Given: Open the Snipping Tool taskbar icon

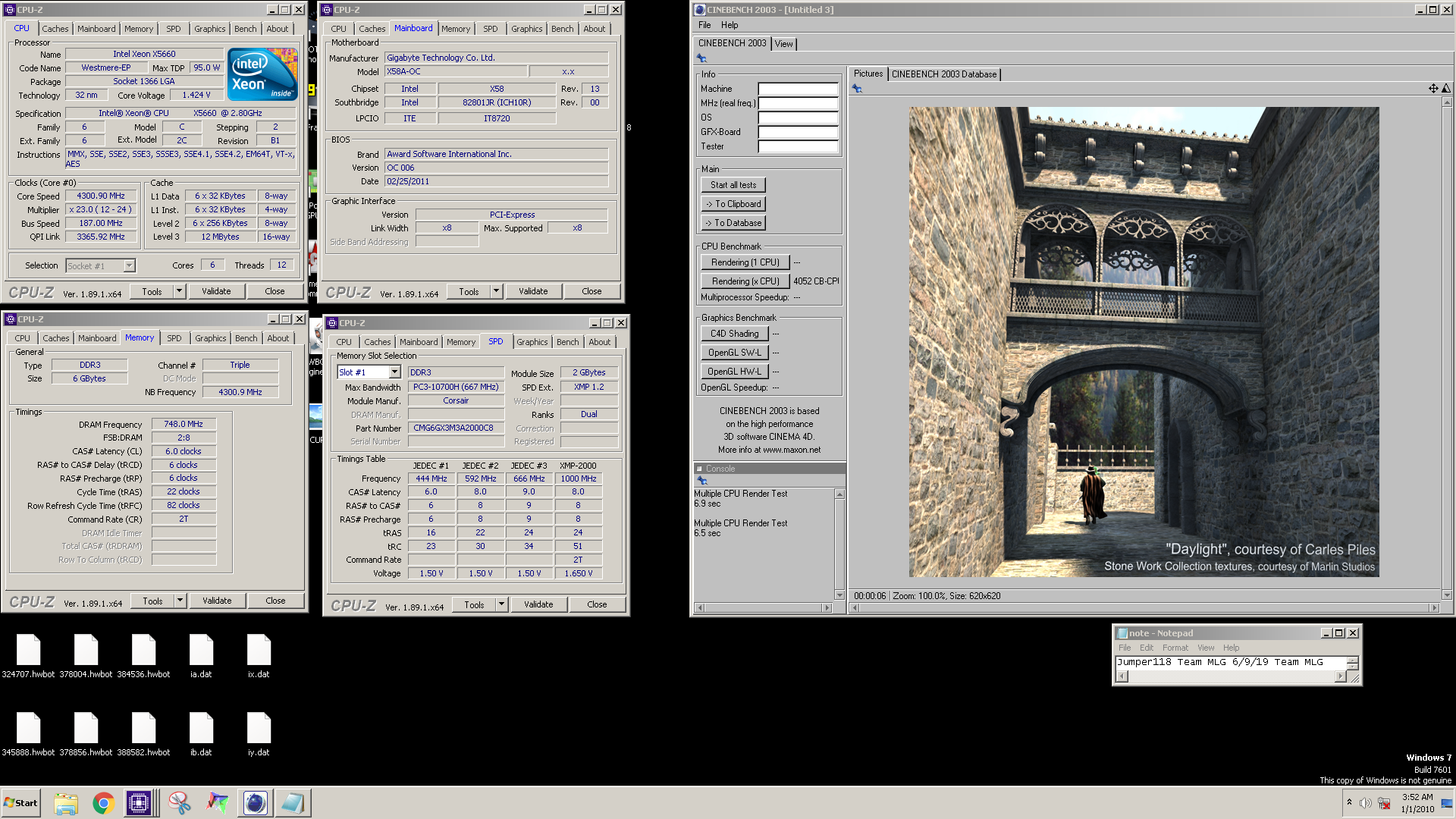Looking at the screenshot, I should [180, 803].
